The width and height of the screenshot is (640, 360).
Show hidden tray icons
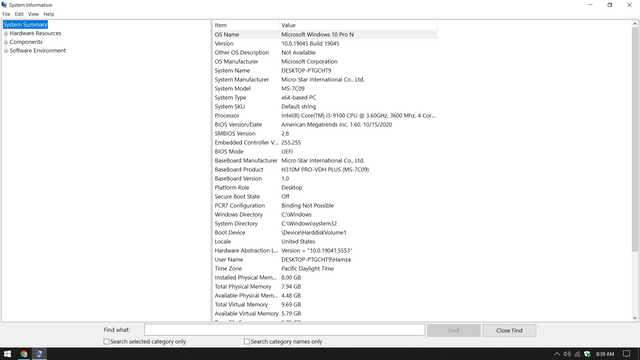[557, 354]
